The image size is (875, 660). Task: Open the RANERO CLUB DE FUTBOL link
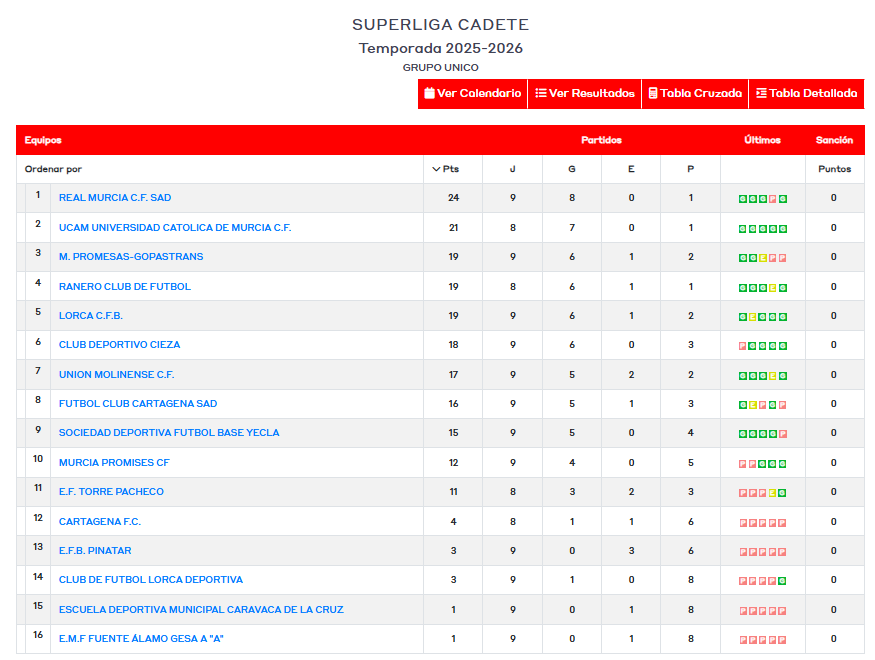(x=124, y=287)
